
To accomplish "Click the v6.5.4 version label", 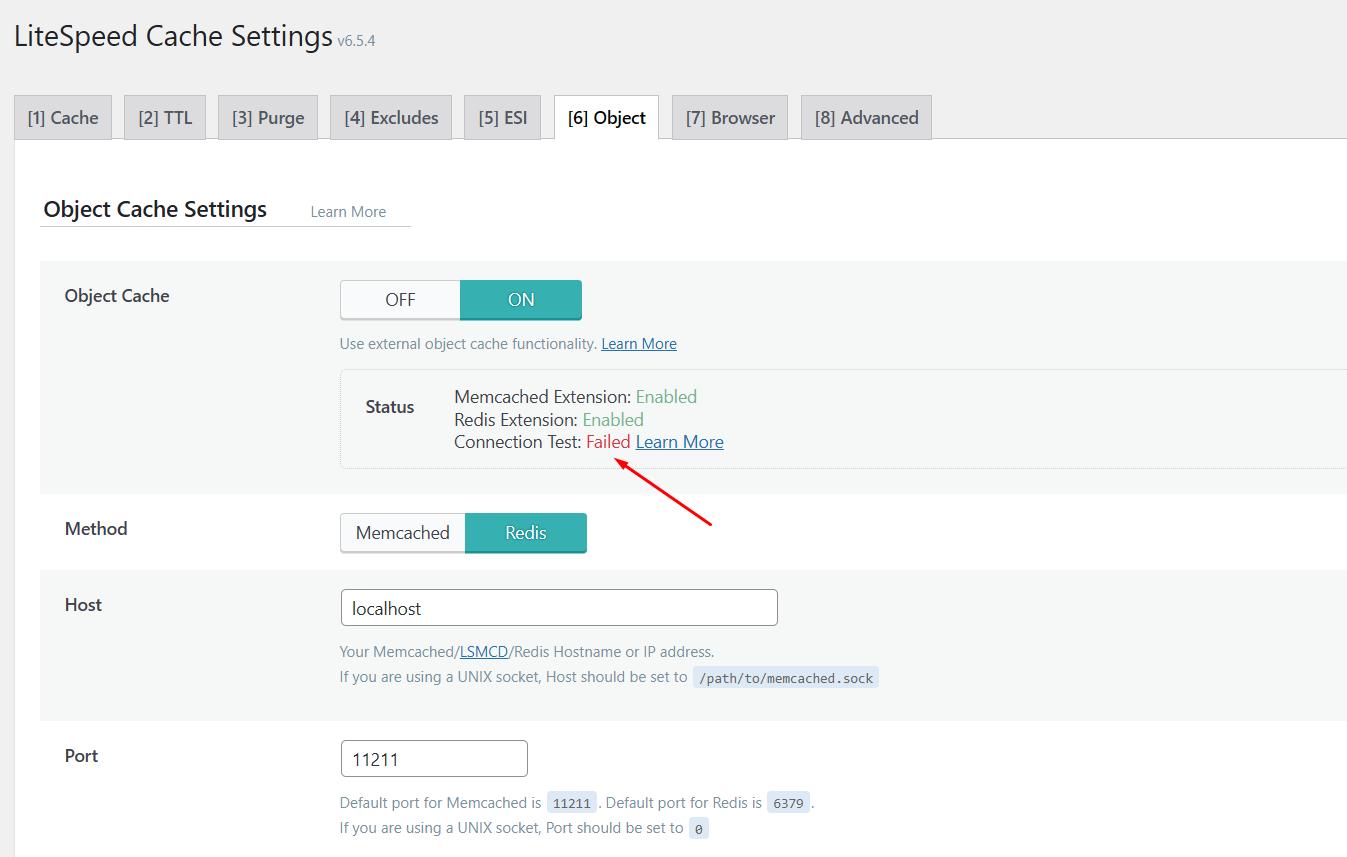I will [x=356, y=42].
